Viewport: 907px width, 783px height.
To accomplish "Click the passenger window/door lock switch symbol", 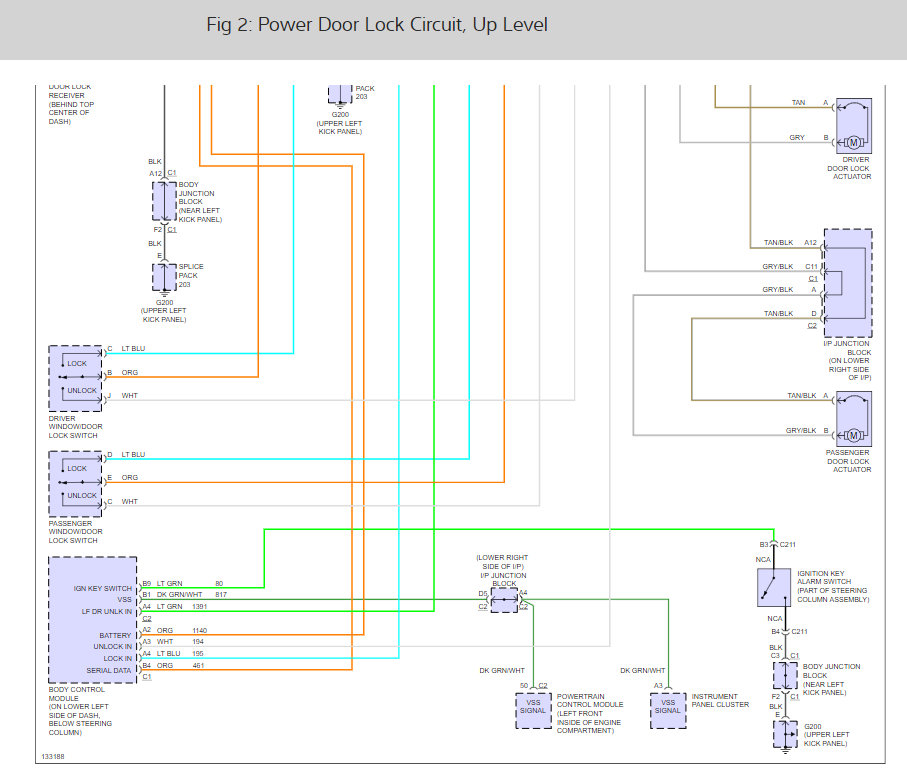I will [x=75, y=483].
